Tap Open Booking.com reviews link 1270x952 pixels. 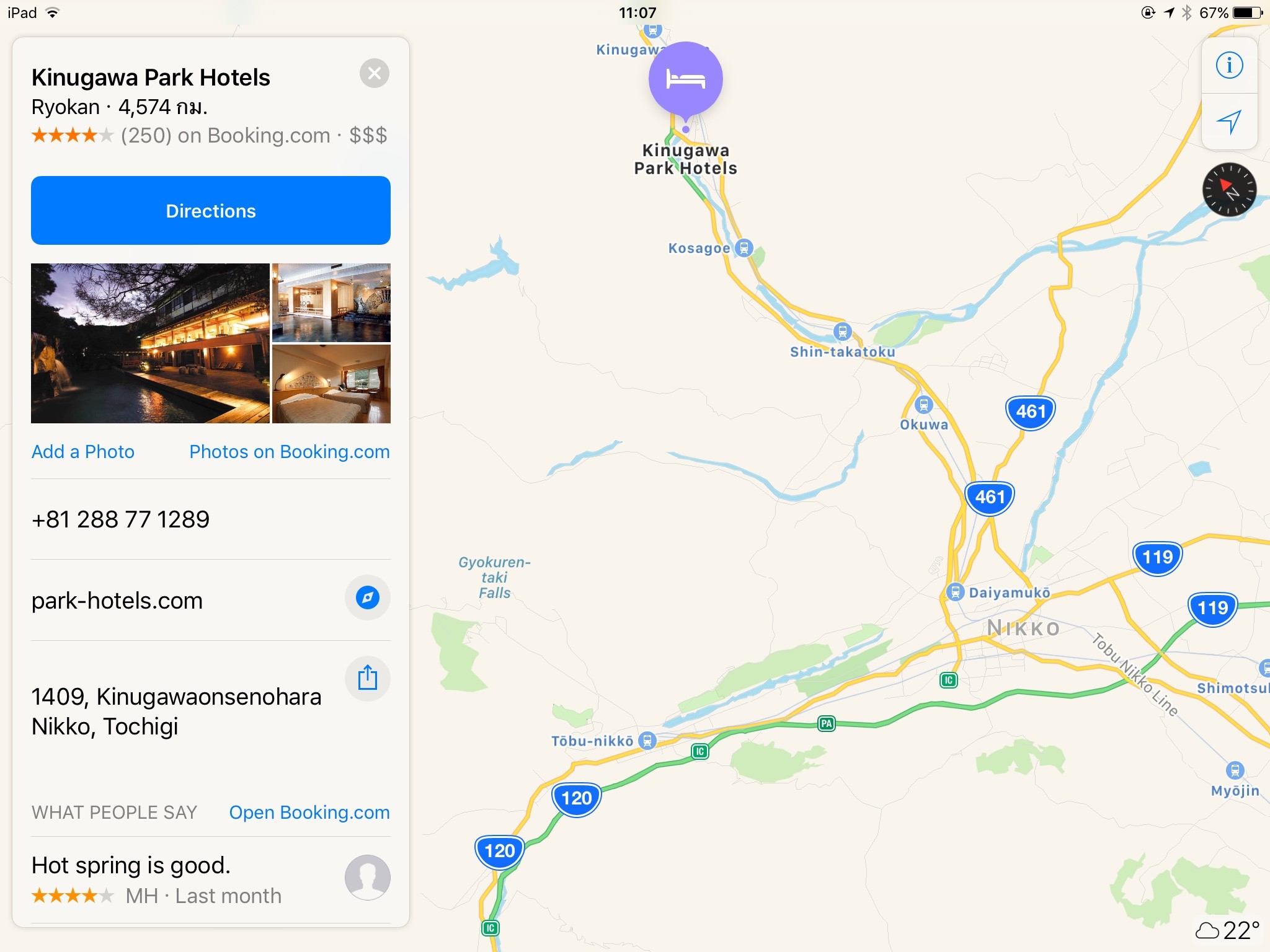pyautogui.click(x=309, y=813)
